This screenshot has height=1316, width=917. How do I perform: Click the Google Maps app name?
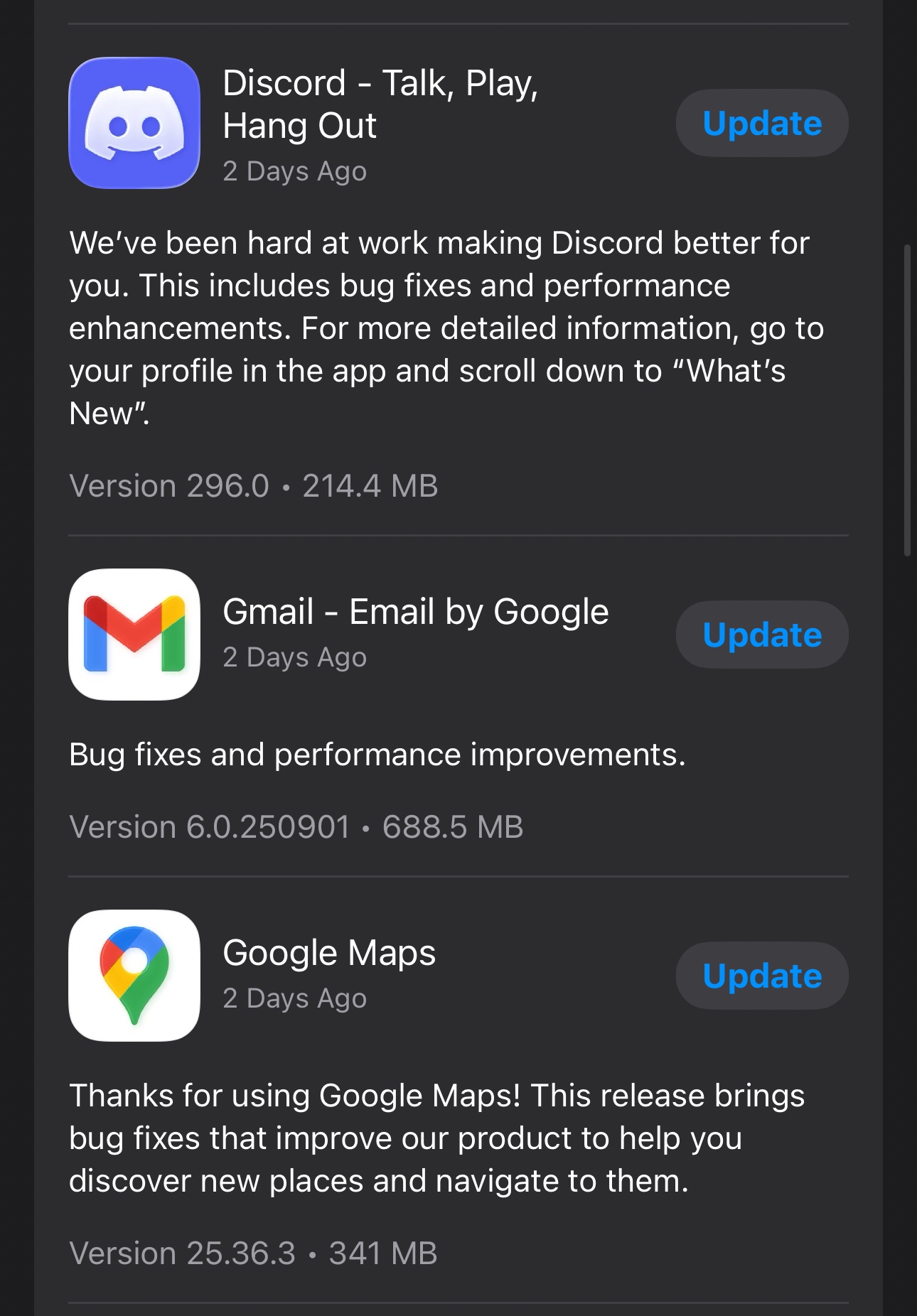tap(329, 953)
